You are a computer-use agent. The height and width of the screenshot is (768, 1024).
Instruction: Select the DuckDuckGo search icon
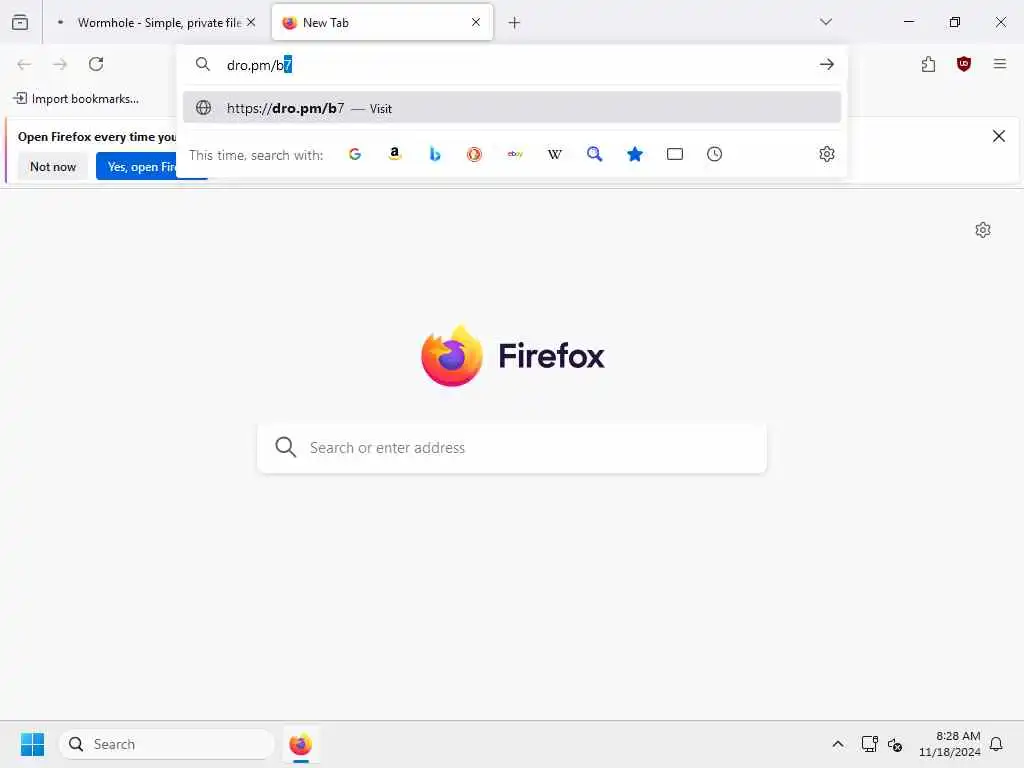(x=475, y=154)
